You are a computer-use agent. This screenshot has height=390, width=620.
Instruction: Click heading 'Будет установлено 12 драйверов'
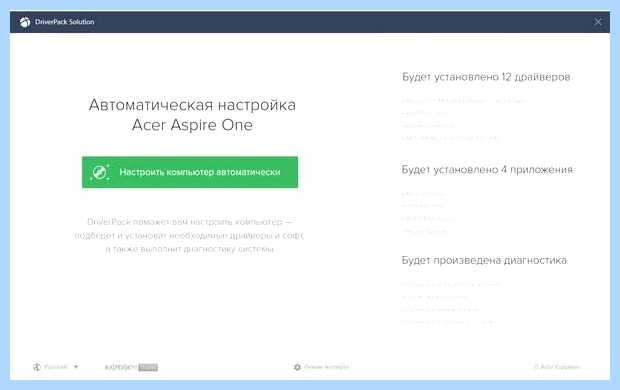[x=486, y=77]
